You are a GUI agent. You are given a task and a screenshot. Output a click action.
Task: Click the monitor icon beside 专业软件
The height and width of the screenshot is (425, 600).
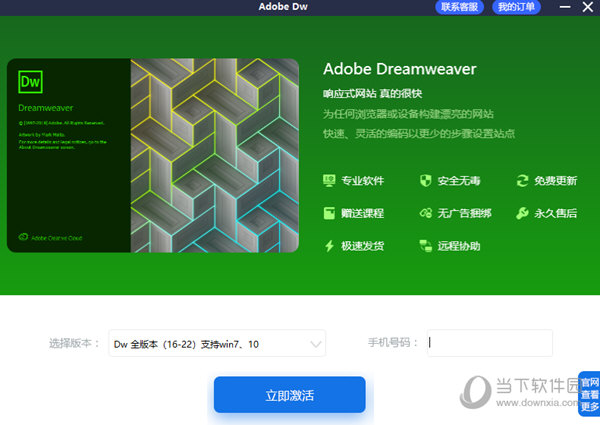click(x=329, y=181)
